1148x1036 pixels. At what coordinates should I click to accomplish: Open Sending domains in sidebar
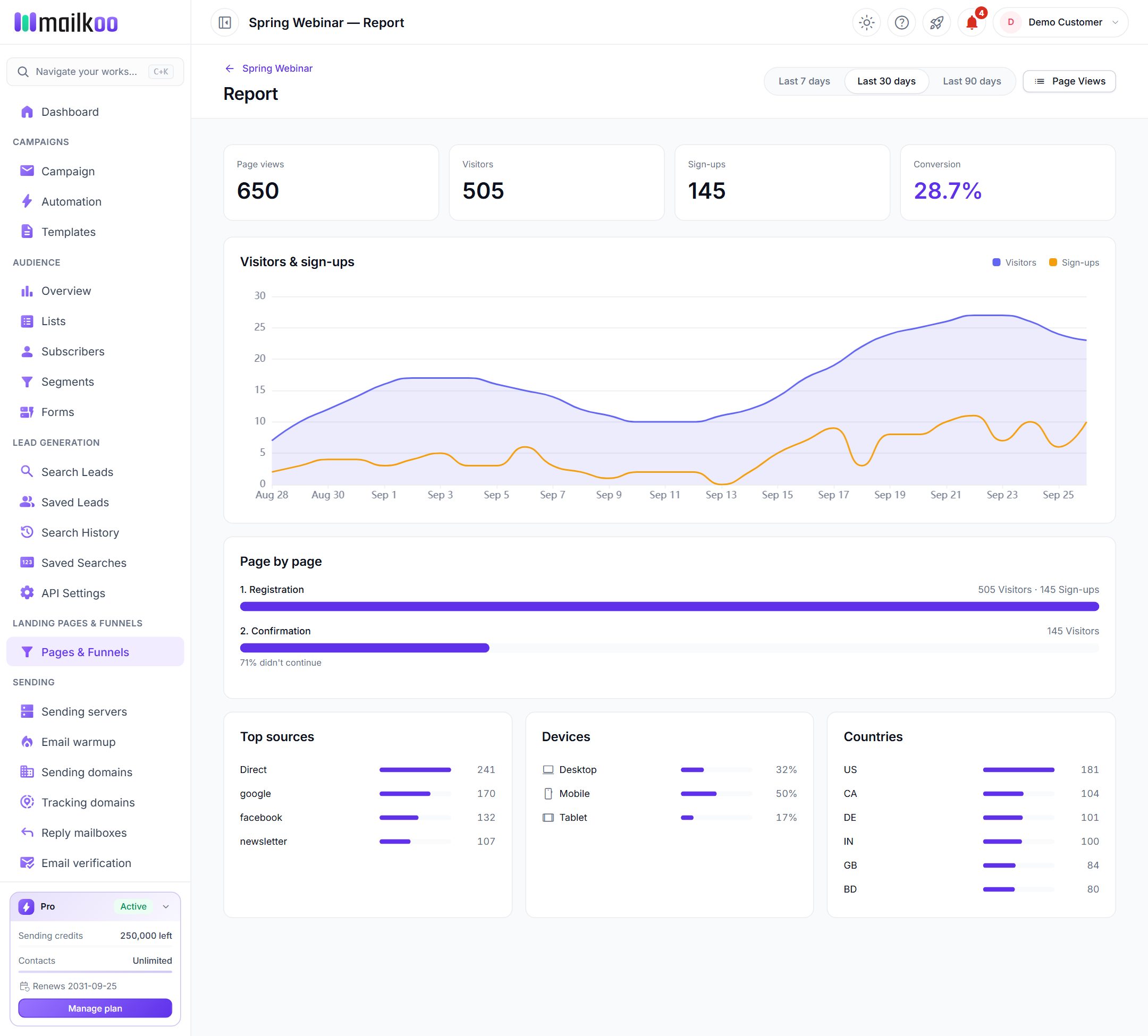coord(95,771)
